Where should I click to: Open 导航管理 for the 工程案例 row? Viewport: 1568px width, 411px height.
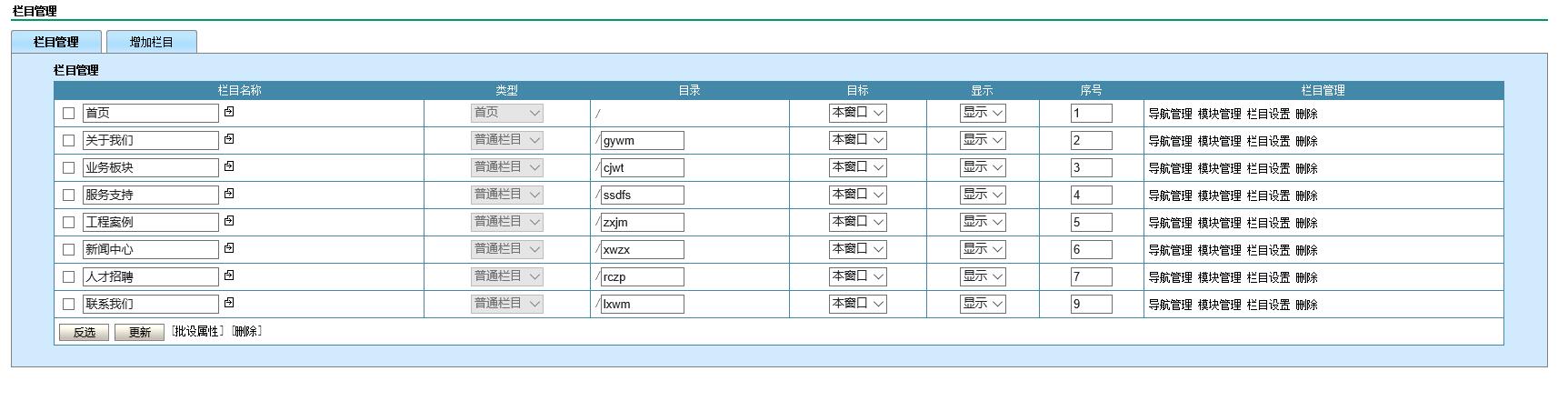[1170, 223]
